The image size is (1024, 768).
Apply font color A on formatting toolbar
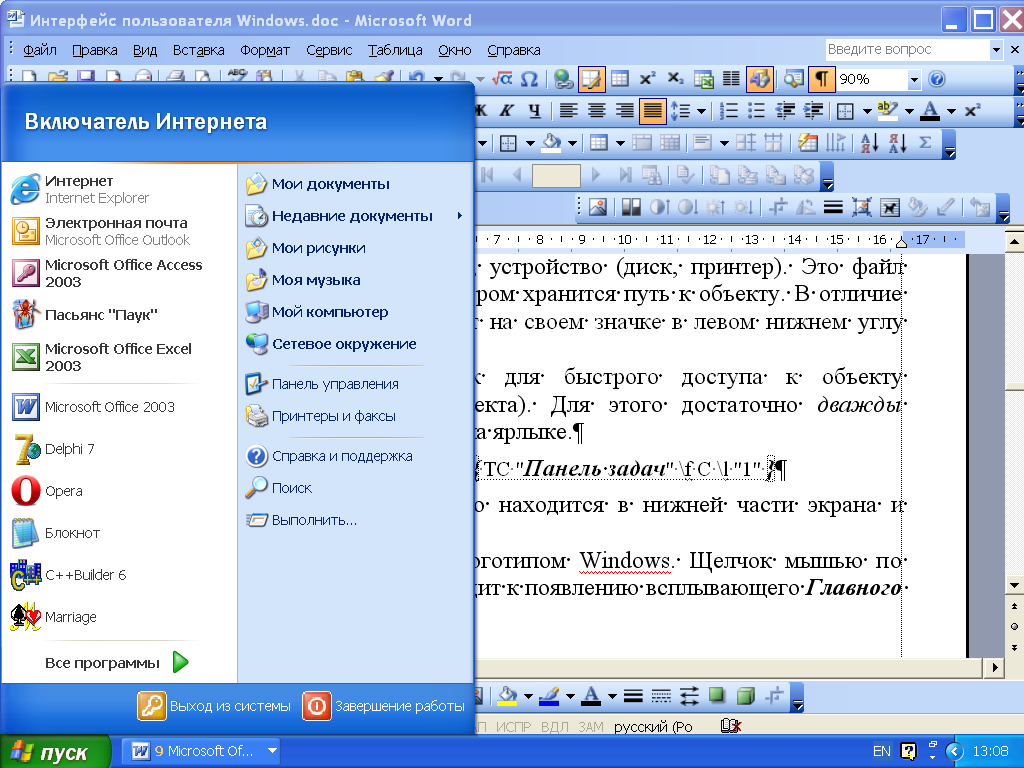coord(930,111)
